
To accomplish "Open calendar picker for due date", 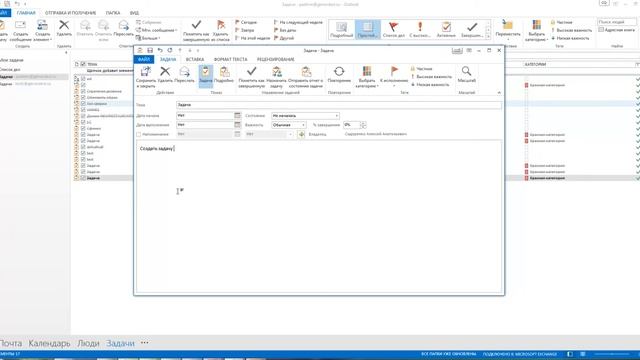I will click(x=238, y=124).
